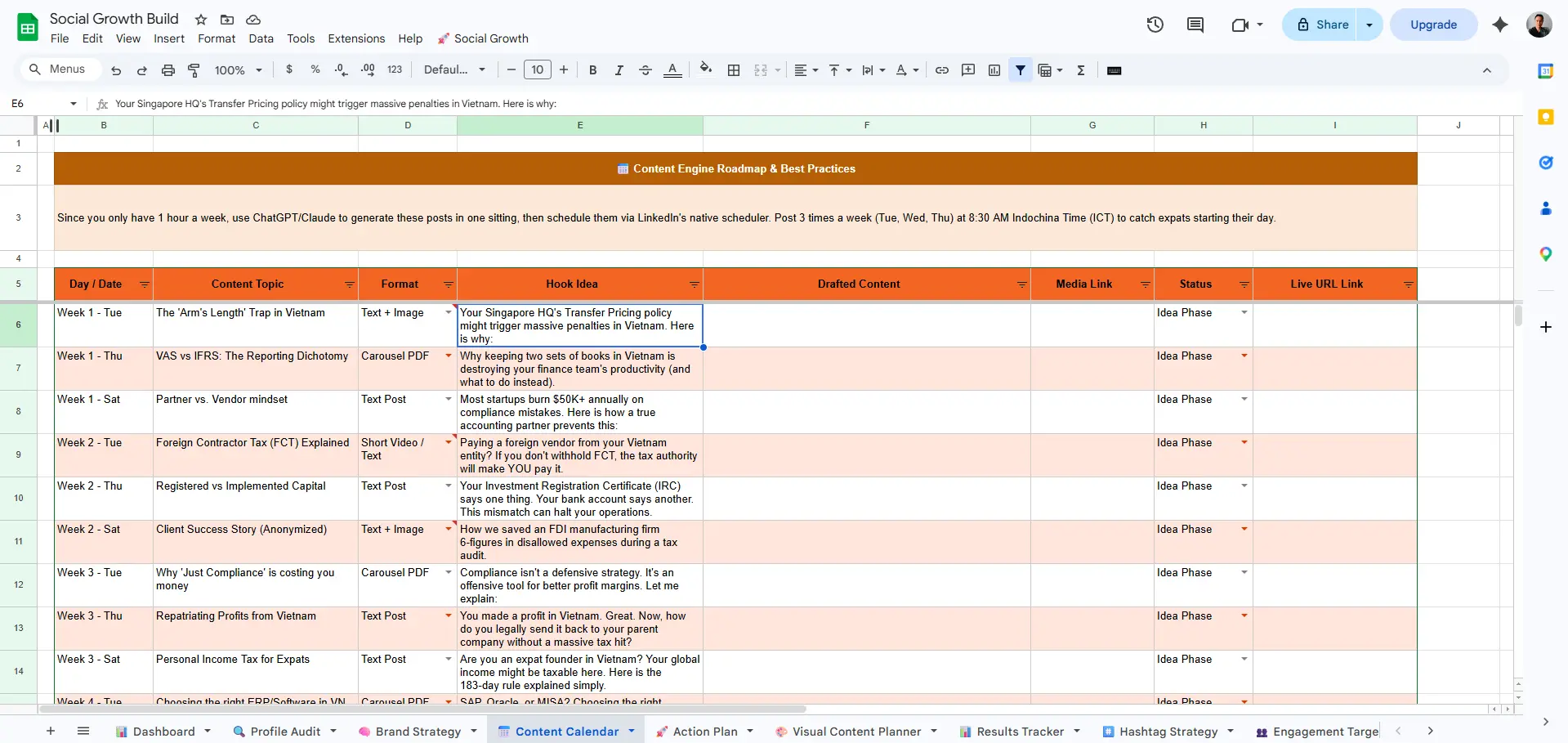Image resolution: width=1568 pixels, height=743 pixels.
Task: Open the zoom level dropdown
Action: coord(239,70)
